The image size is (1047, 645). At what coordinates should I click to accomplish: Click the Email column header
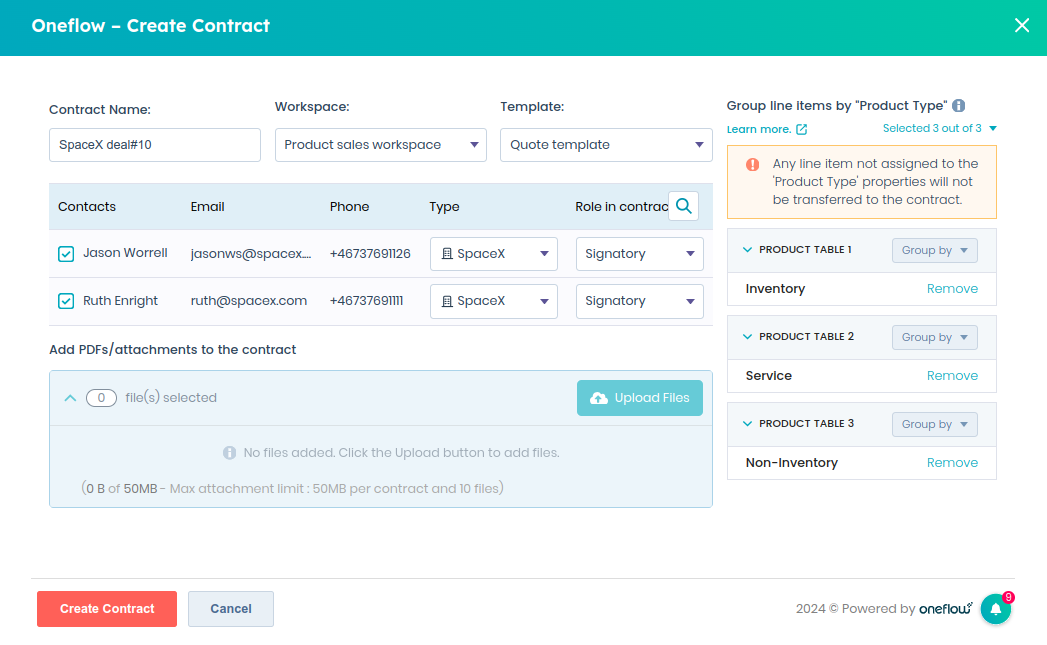tap(208, 207)
